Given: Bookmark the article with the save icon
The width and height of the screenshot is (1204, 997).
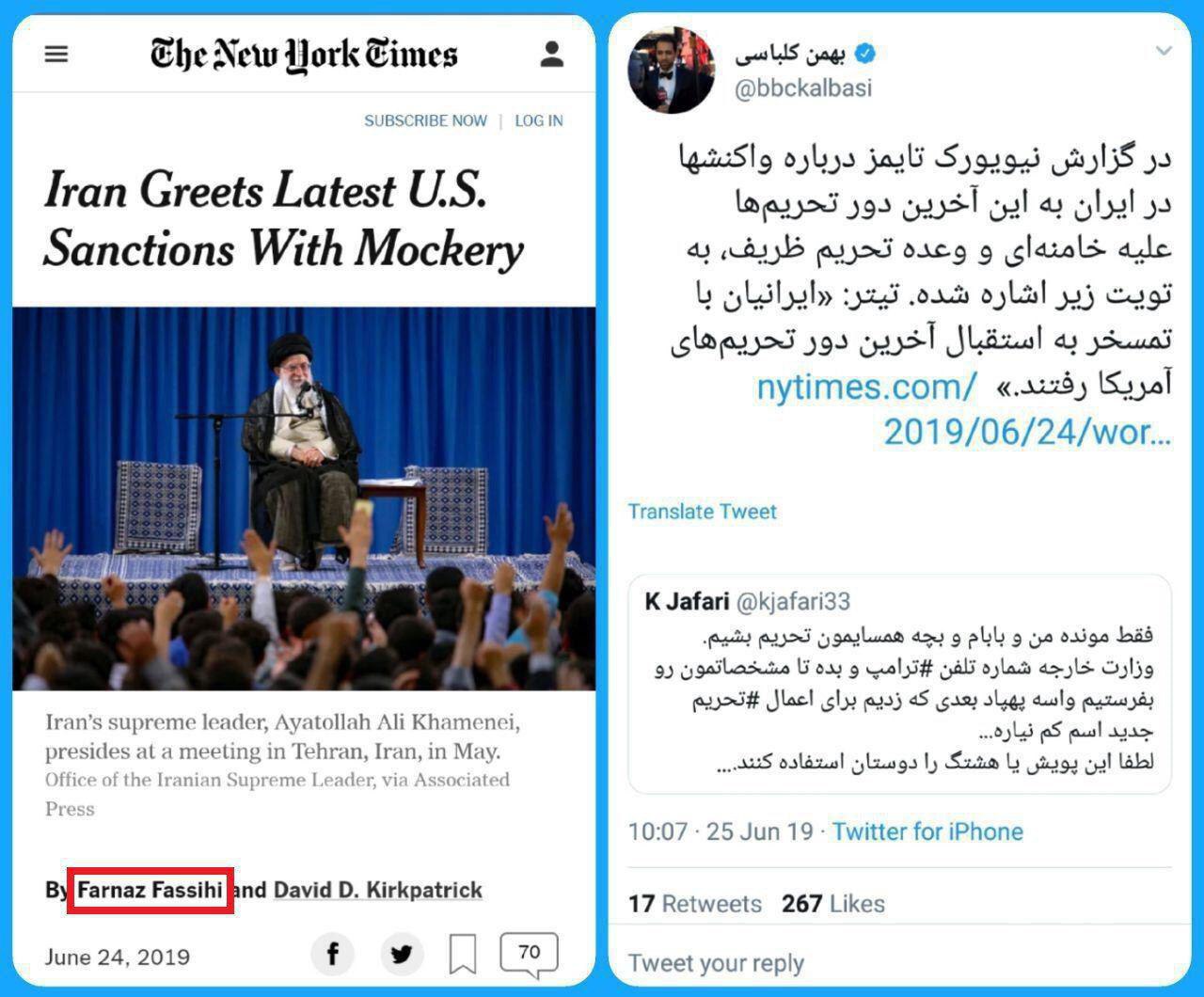Looking at the screenshot, I should pos(462,954).
